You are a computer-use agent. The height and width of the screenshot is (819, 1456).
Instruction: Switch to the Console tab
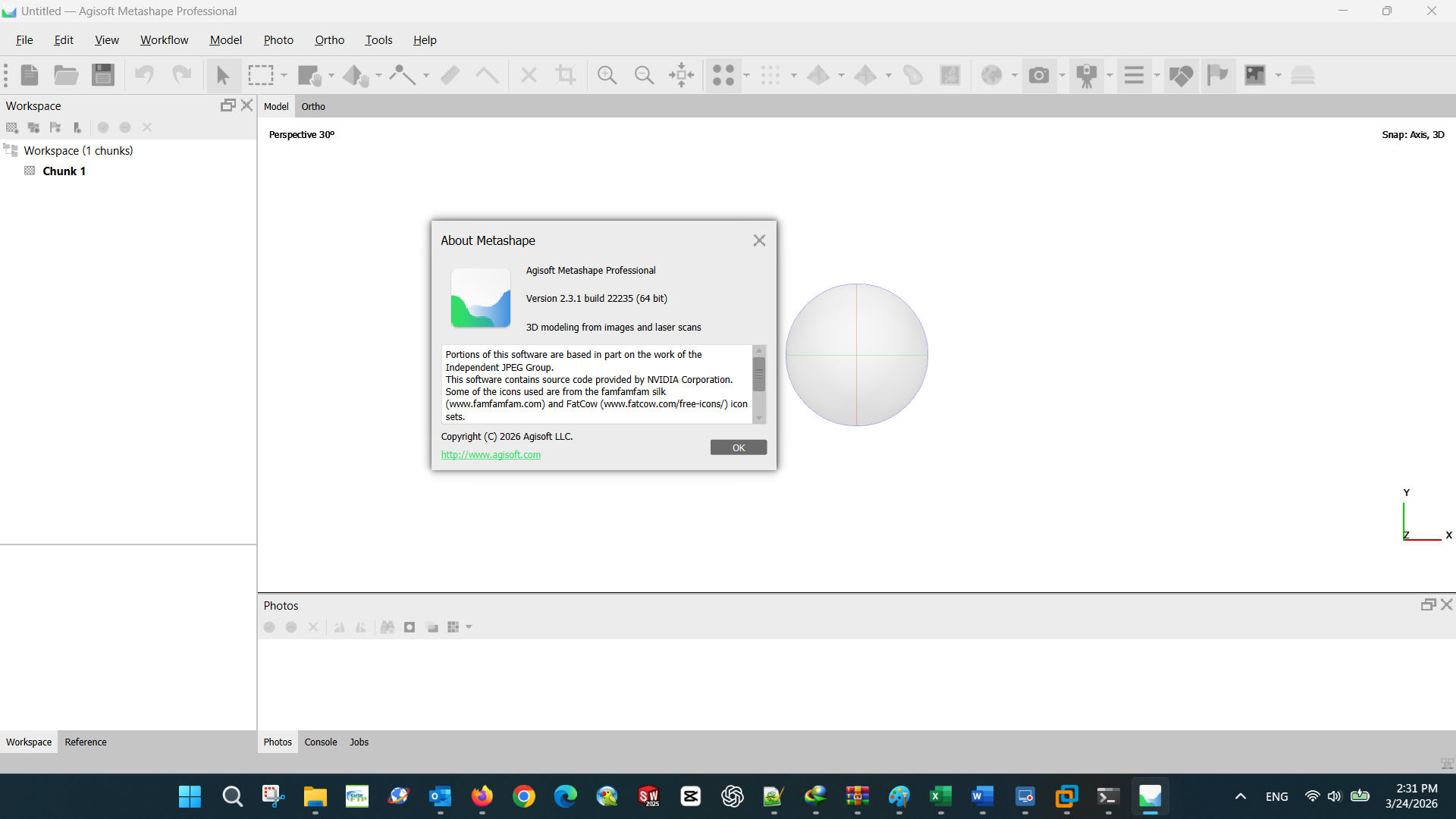pyautogui.click(x=321, y=742)
